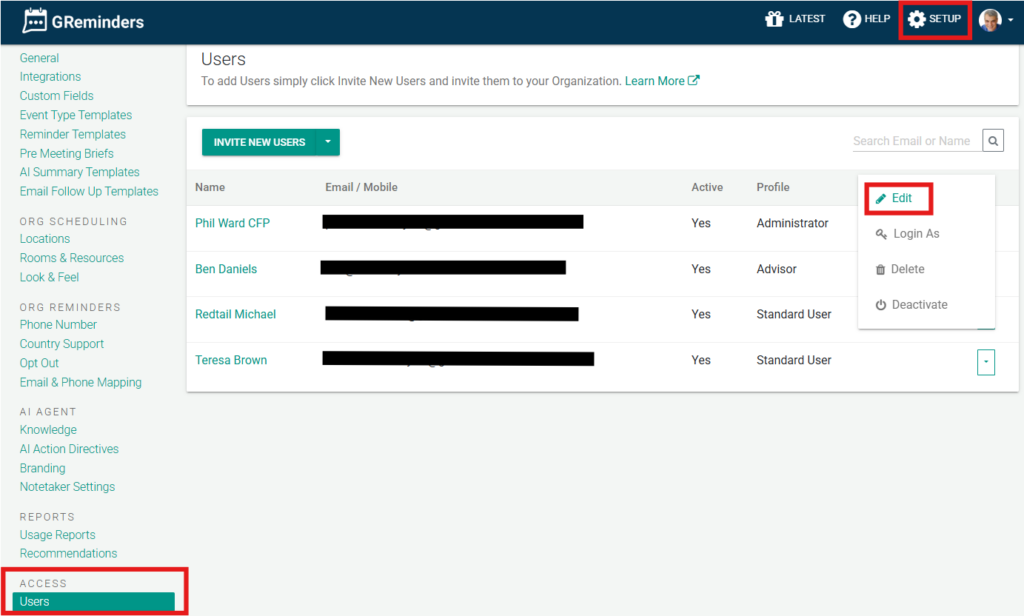
Task: Open the Teresa Brown row action dropdown
Action: [x=986, y=361]
